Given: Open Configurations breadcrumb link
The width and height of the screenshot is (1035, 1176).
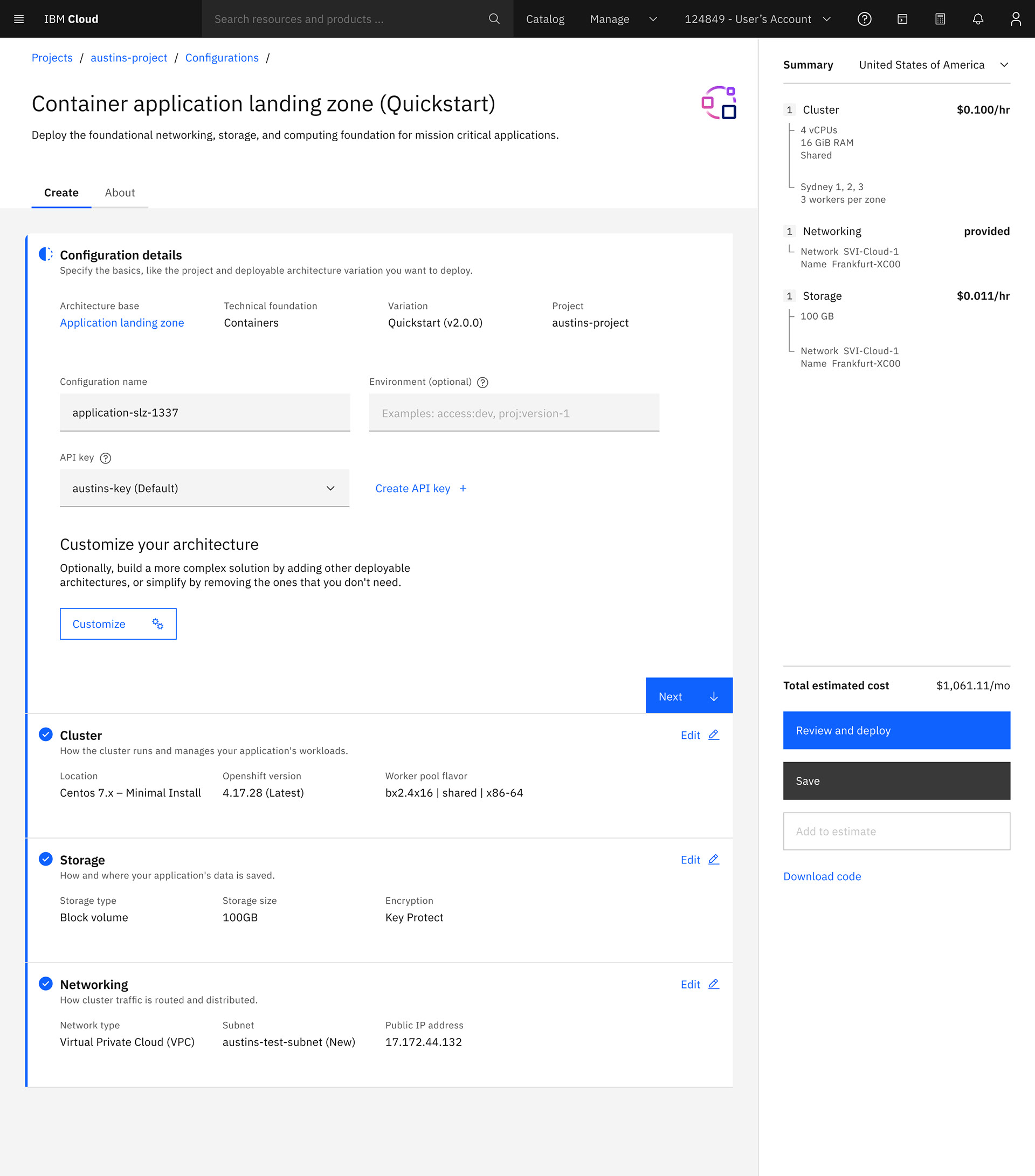Looking at the screenshot, I should click(222, 58).
